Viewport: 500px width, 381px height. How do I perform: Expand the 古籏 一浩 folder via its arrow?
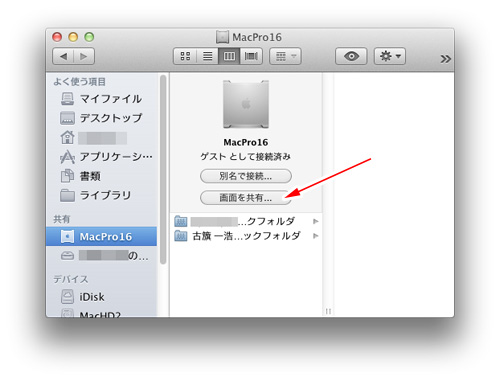point(315,236)
